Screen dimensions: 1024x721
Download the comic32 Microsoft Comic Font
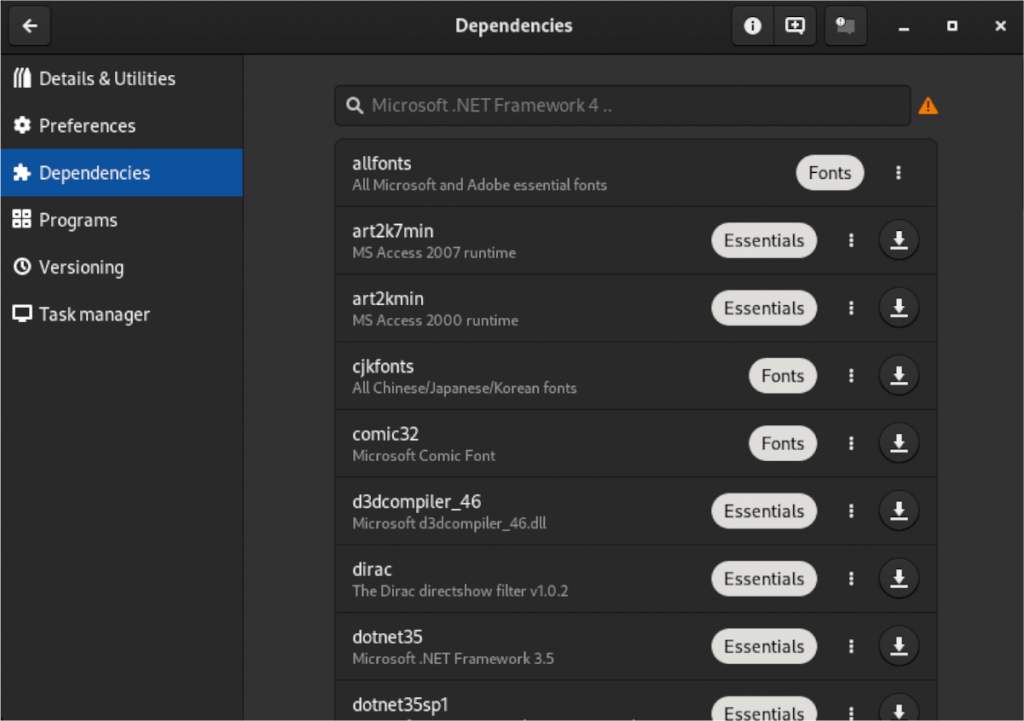(898, 443)
